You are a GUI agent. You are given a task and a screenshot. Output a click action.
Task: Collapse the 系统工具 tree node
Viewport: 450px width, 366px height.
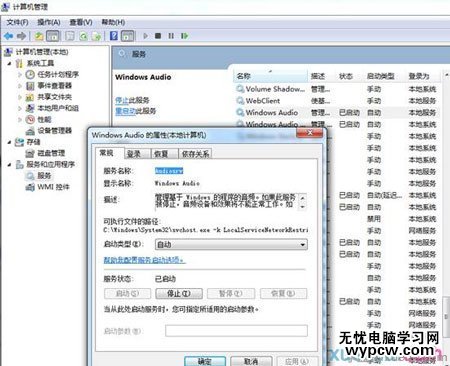[x=10, y=63]
